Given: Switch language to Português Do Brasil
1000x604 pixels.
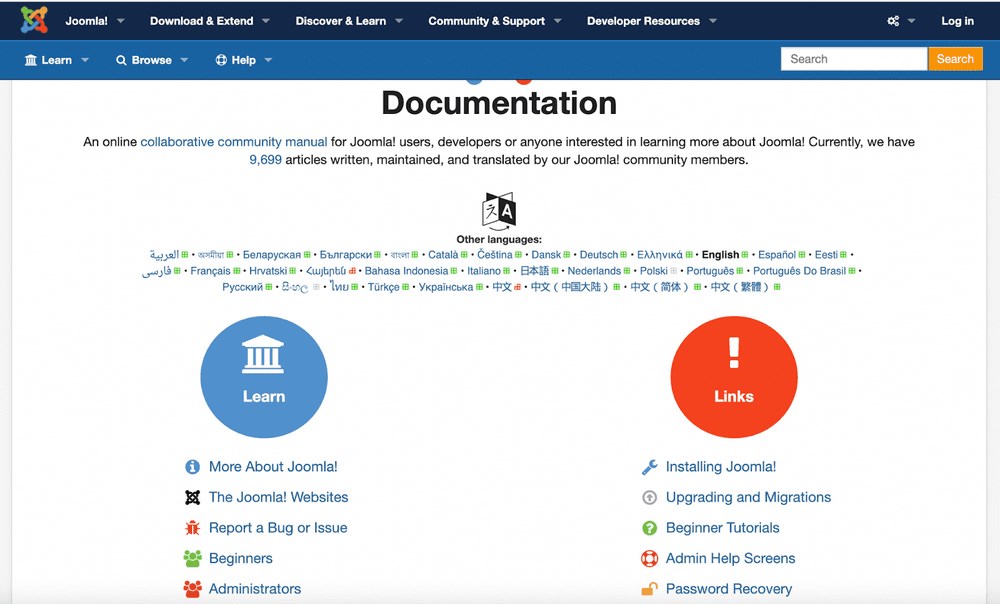Looking at the screenshot, I should [x=800, y=271].
